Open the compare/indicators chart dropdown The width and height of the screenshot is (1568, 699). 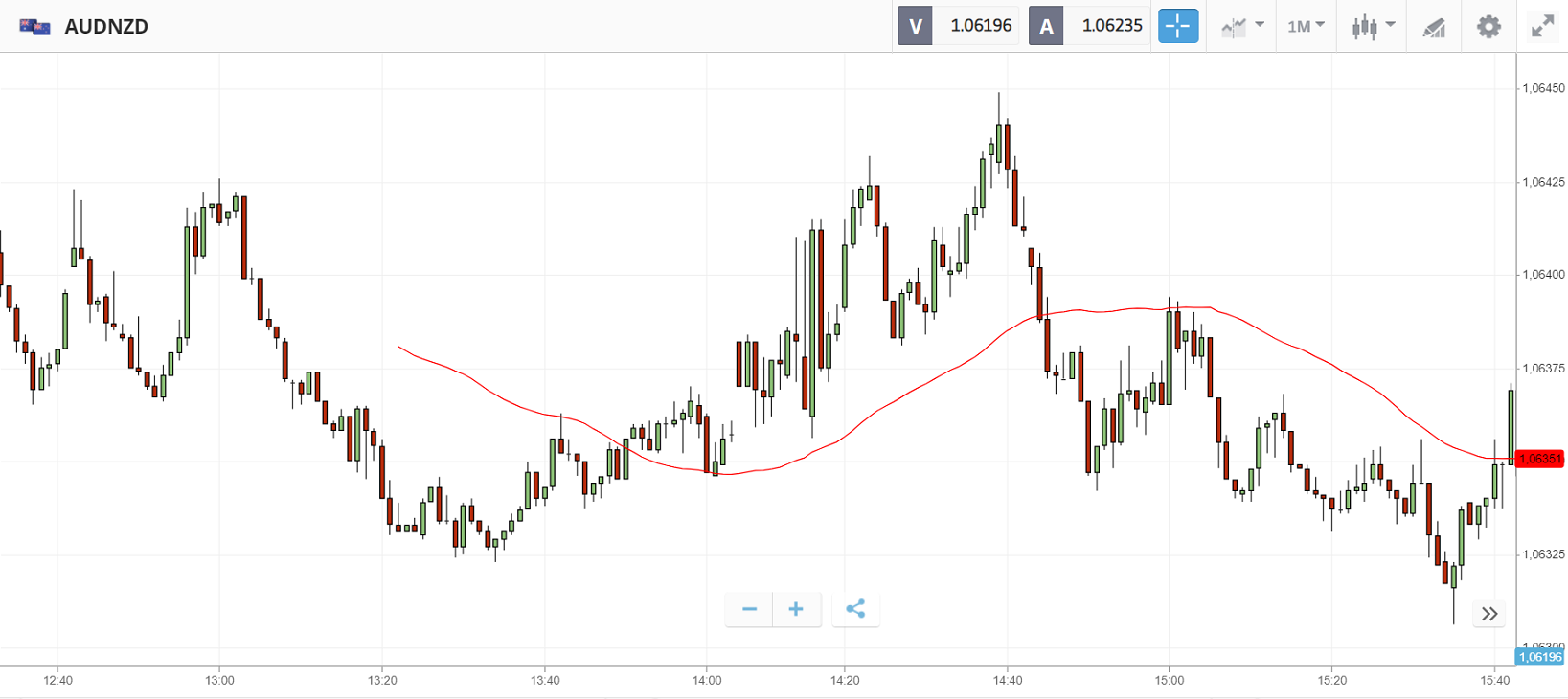[1242, 26]
